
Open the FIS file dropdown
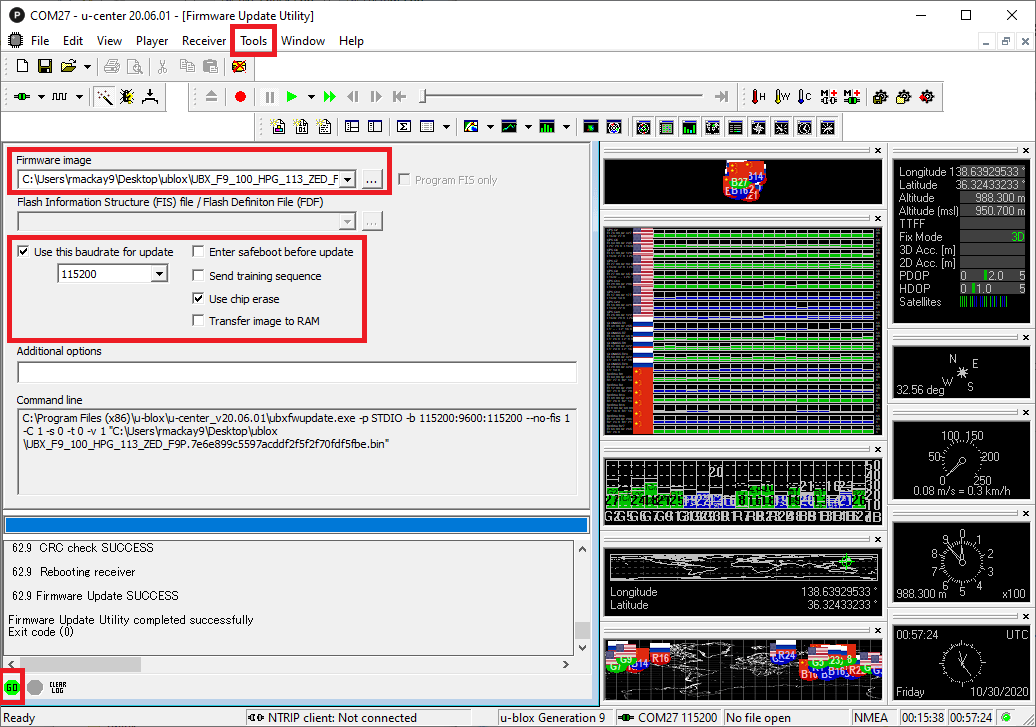pyautogui.click(x=345, y=221)
